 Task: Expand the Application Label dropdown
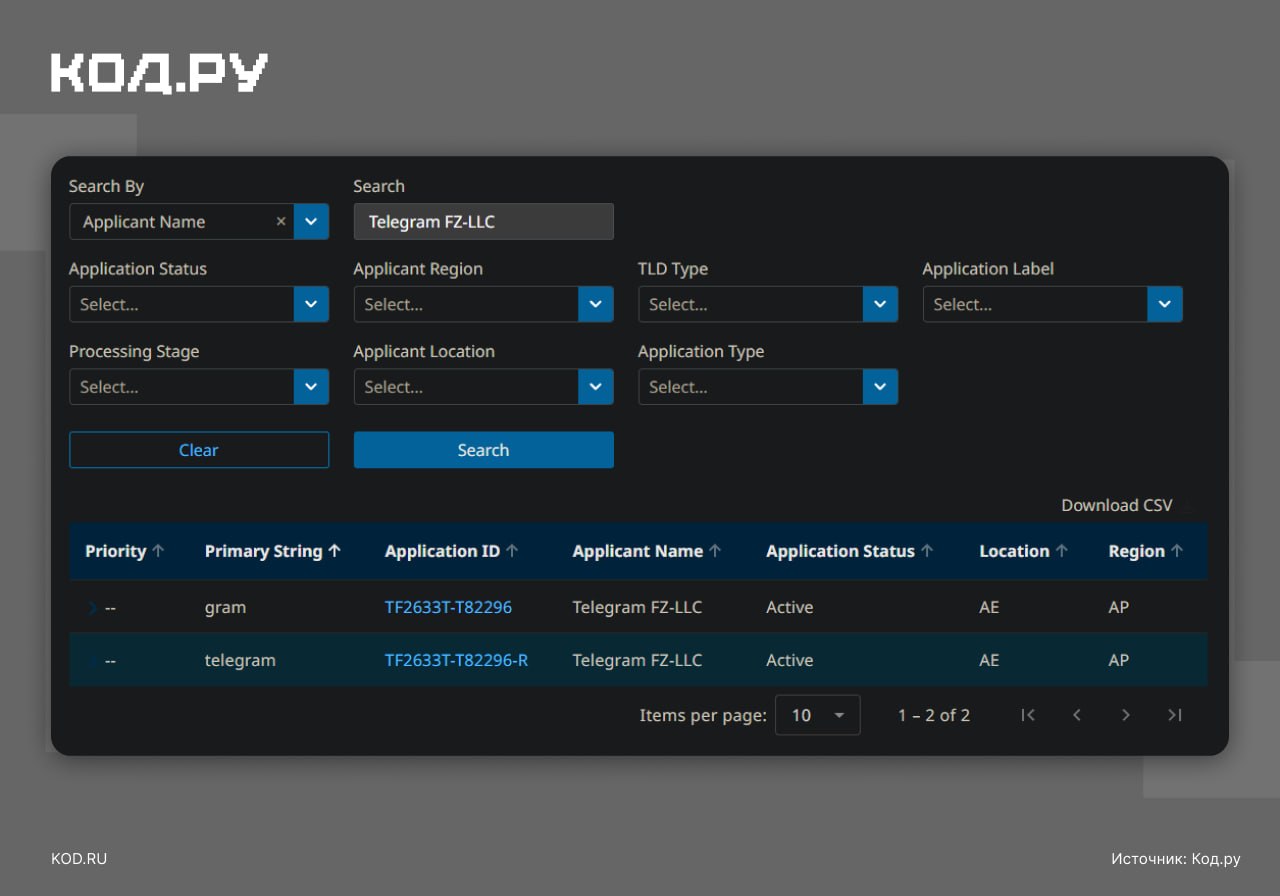tap(1165, 304)
